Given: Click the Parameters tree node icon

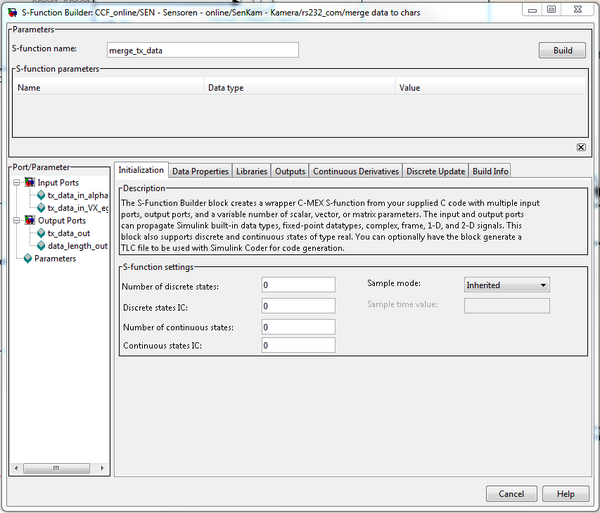Looking at the screenshot, I should [x=27, y=259].
